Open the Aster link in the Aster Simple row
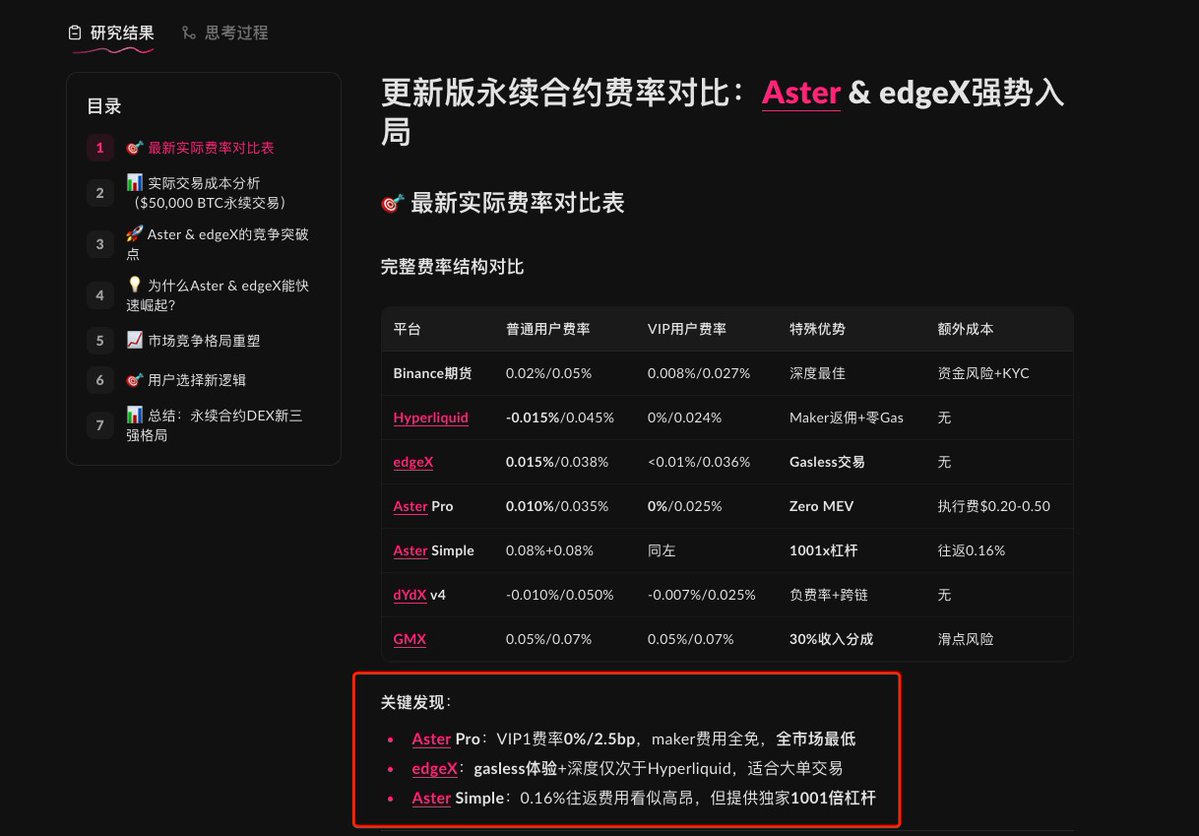This screenshot has height=836, width=1199. point(410,551)
